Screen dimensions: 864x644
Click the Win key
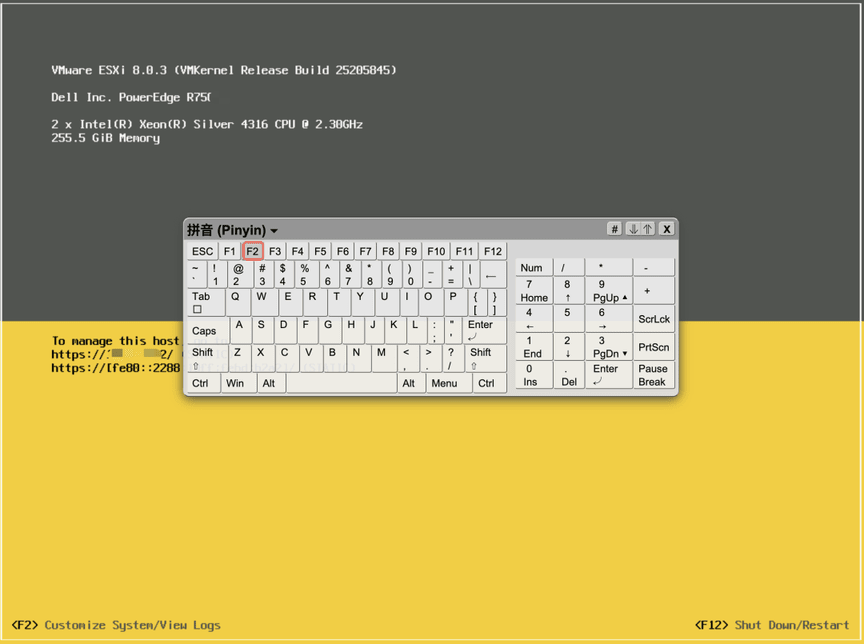click(x=239, y=383)
